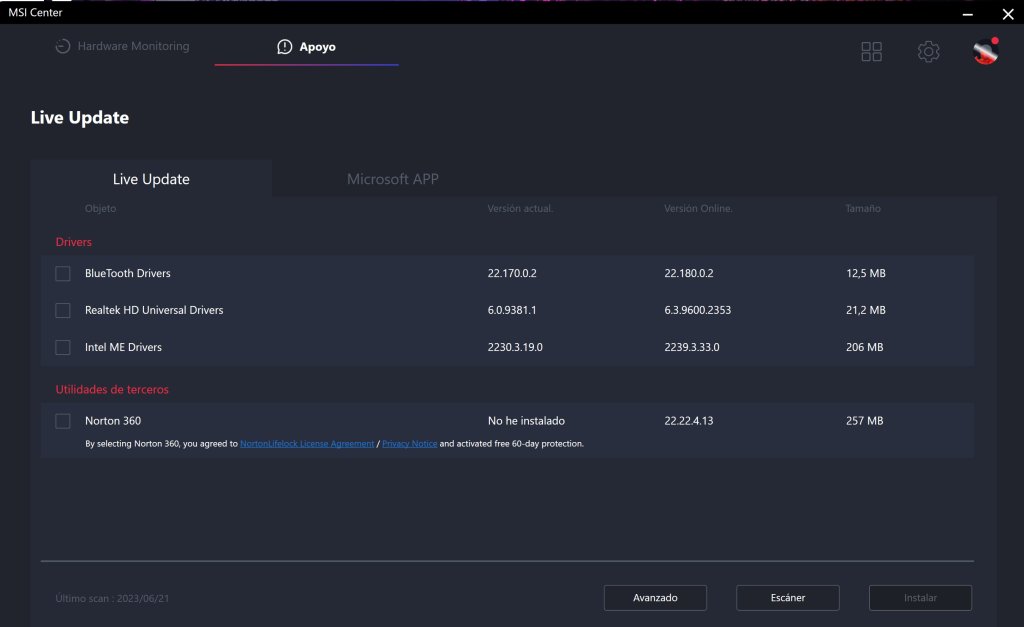The image size is (1024, 627).
Task: Open the user profile avatar
Action: 985,51
